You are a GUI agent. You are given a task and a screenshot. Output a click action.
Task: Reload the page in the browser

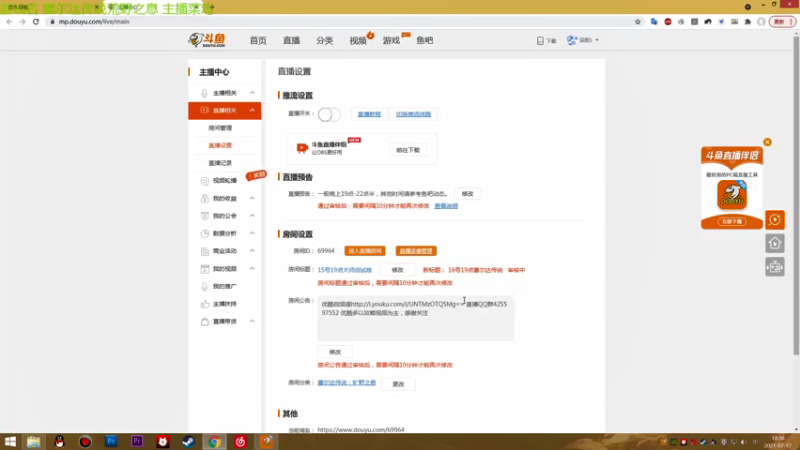pos(36,21)
